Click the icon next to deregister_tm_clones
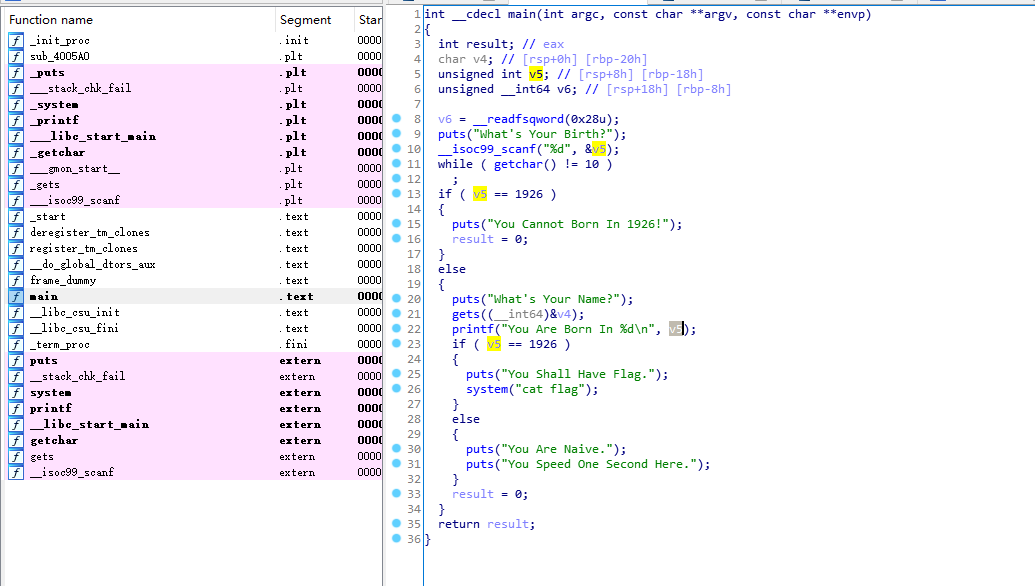The height and width of the screenshot is (586, 1035). [x=16, y=233]
